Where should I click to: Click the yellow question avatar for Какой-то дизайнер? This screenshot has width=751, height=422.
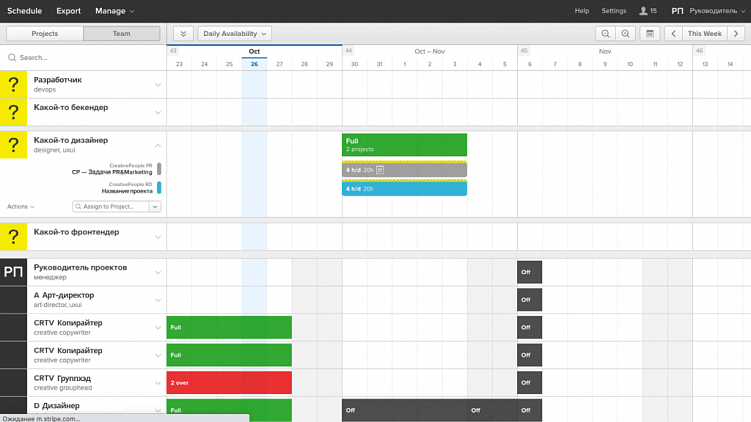(x=13, y=145)
